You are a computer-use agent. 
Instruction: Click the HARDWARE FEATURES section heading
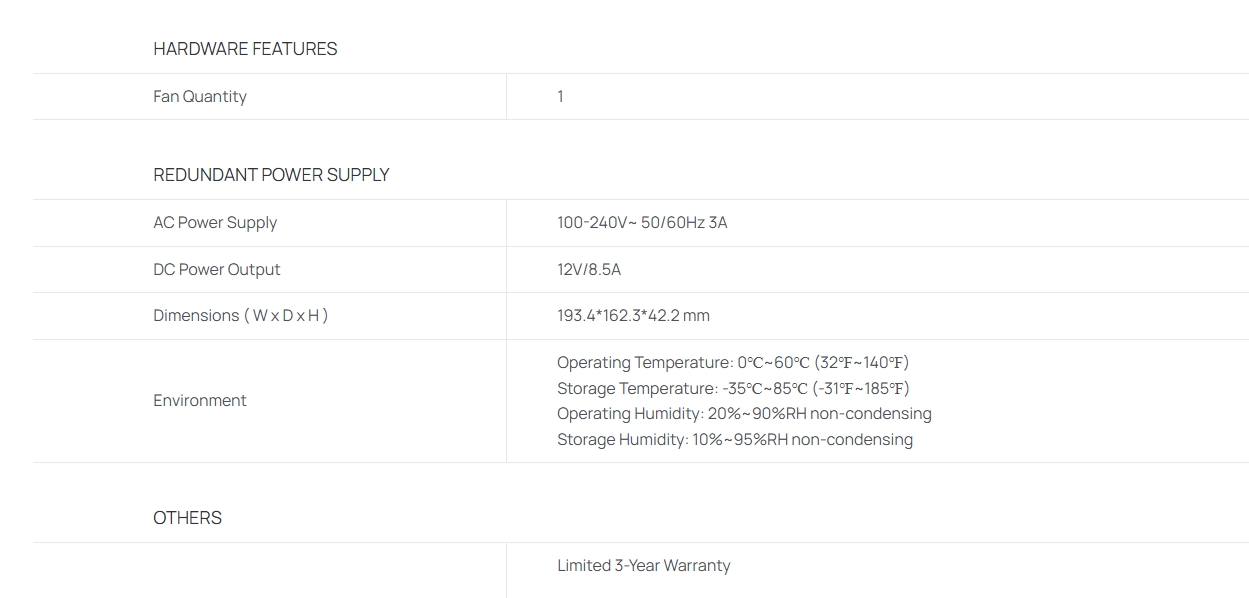point(245,49)
